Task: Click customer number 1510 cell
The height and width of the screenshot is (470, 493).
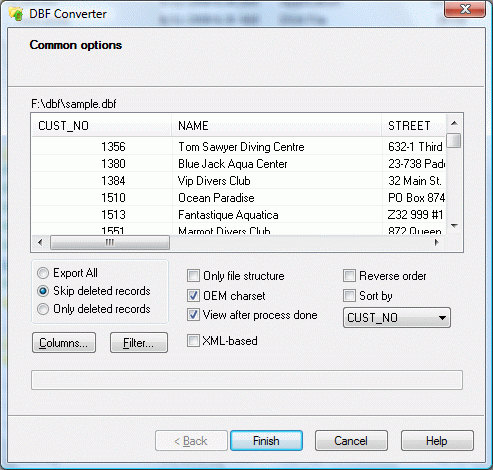Action: click(102, 198)
